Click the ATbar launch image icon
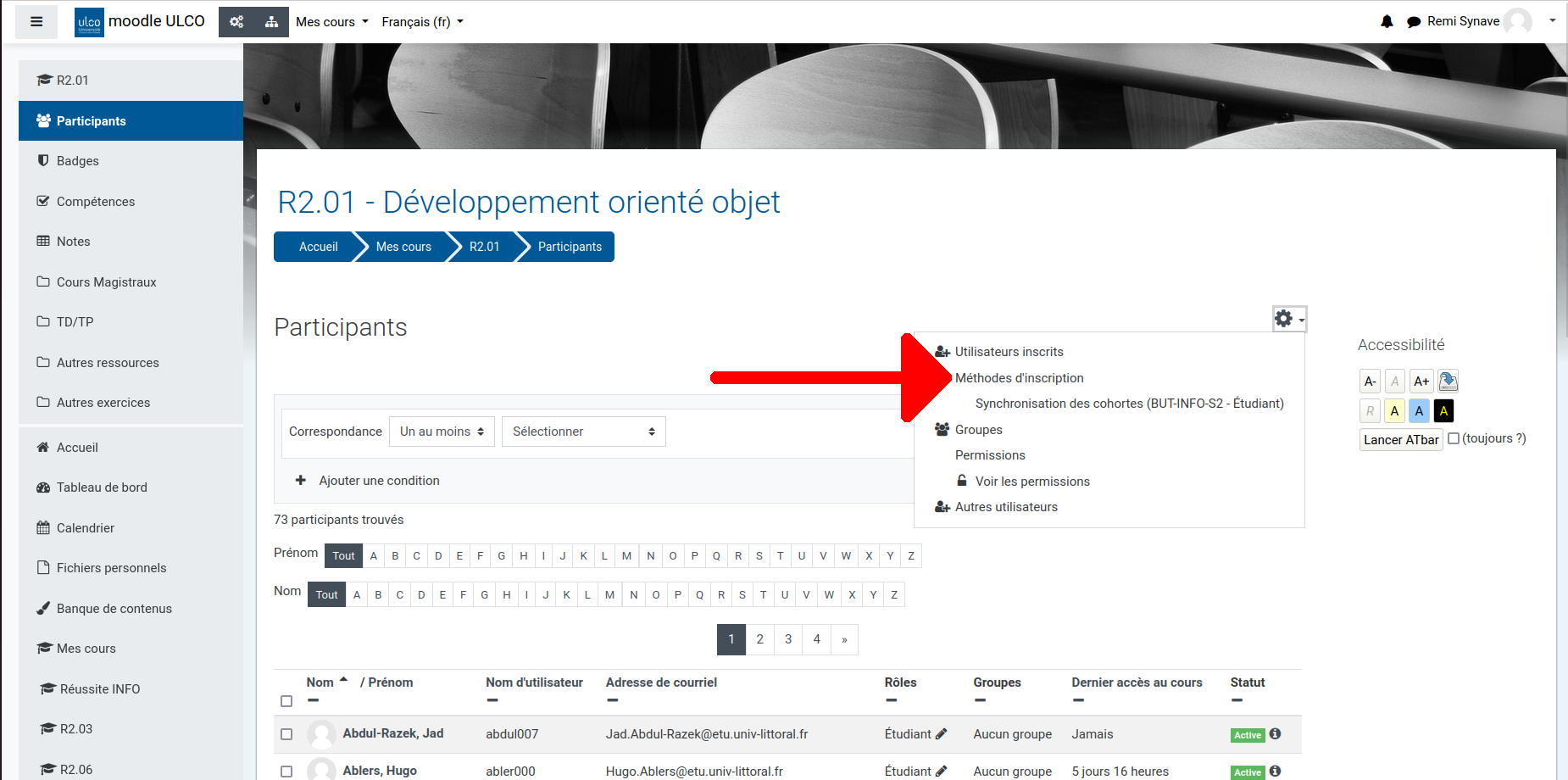The width and height of the screenshot is (1568, 780). [x=1448, y=382]
